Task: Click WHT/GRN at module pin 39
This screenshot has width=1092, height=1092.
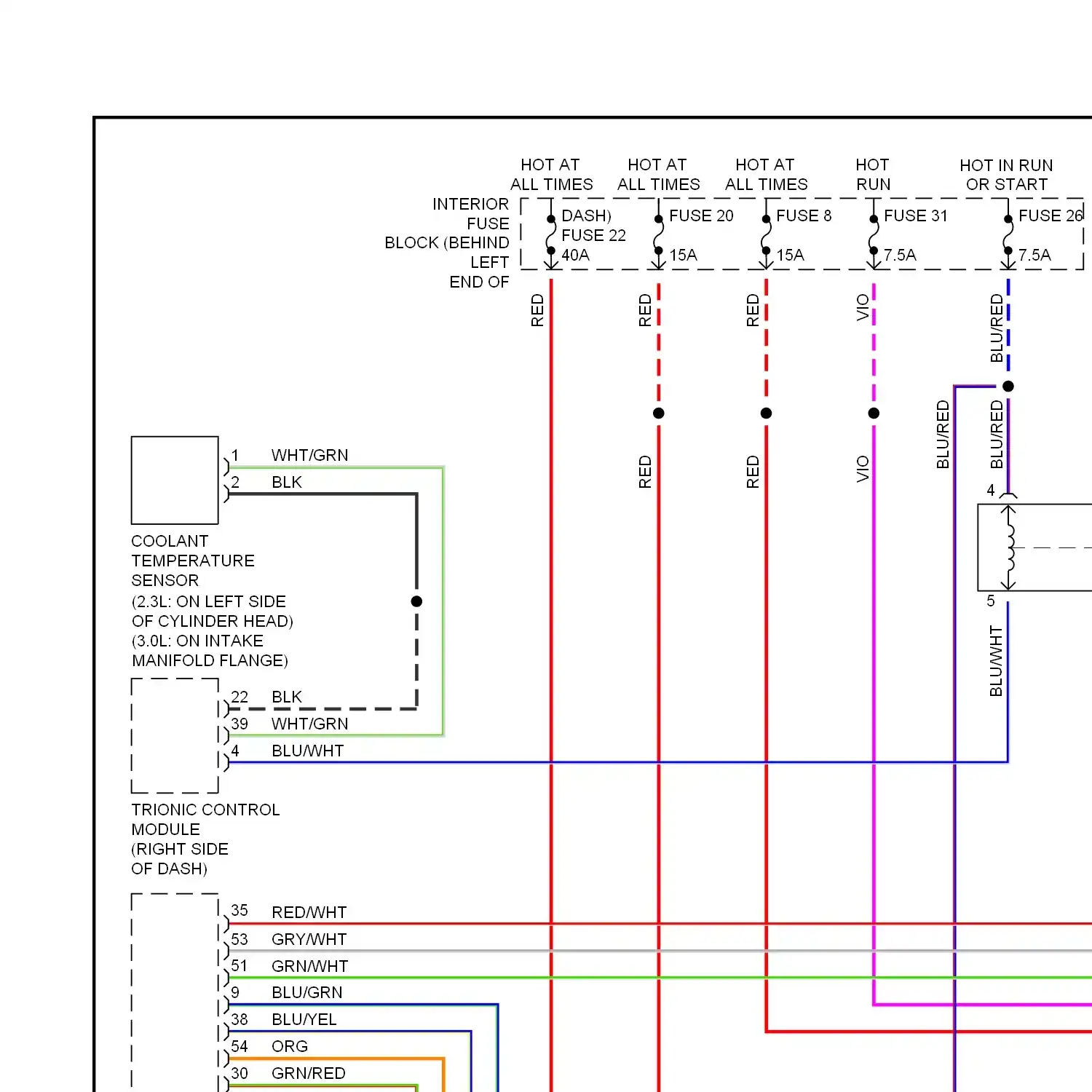Action: (x=309, y=724)
